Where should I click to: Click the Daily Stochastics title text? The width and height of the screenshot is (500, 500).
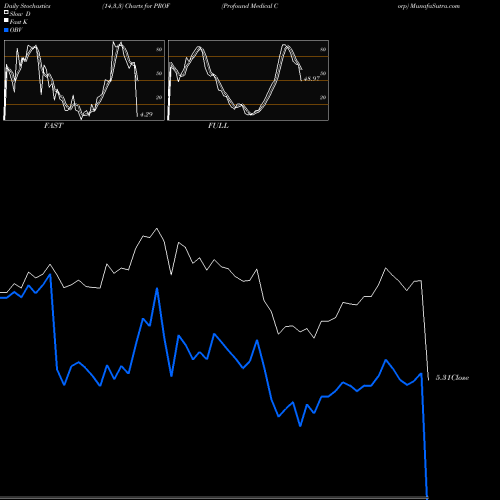coord(27,6)
